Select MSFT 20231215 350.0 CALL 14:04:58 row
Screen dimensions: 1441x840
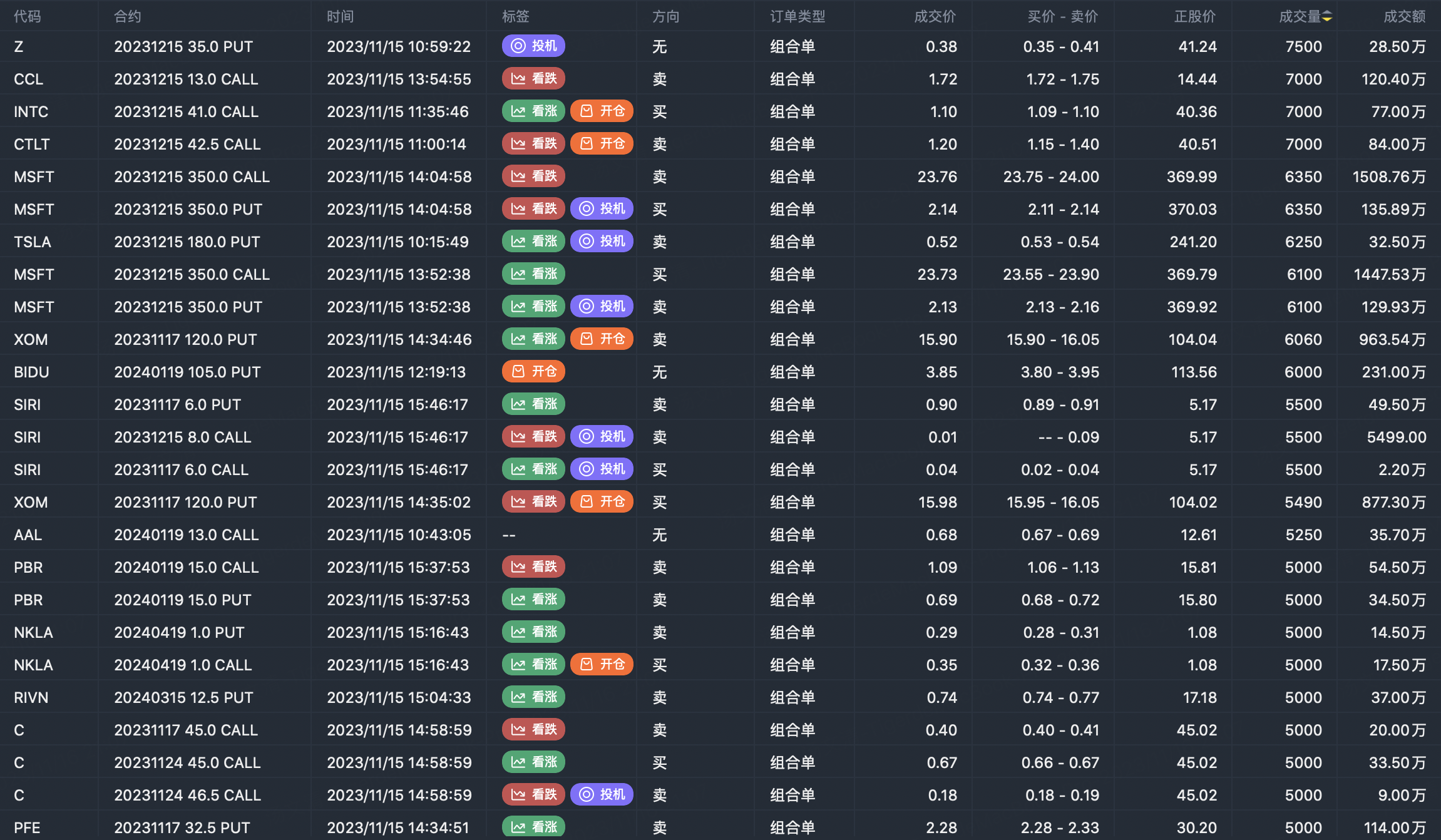coord(192,177)
